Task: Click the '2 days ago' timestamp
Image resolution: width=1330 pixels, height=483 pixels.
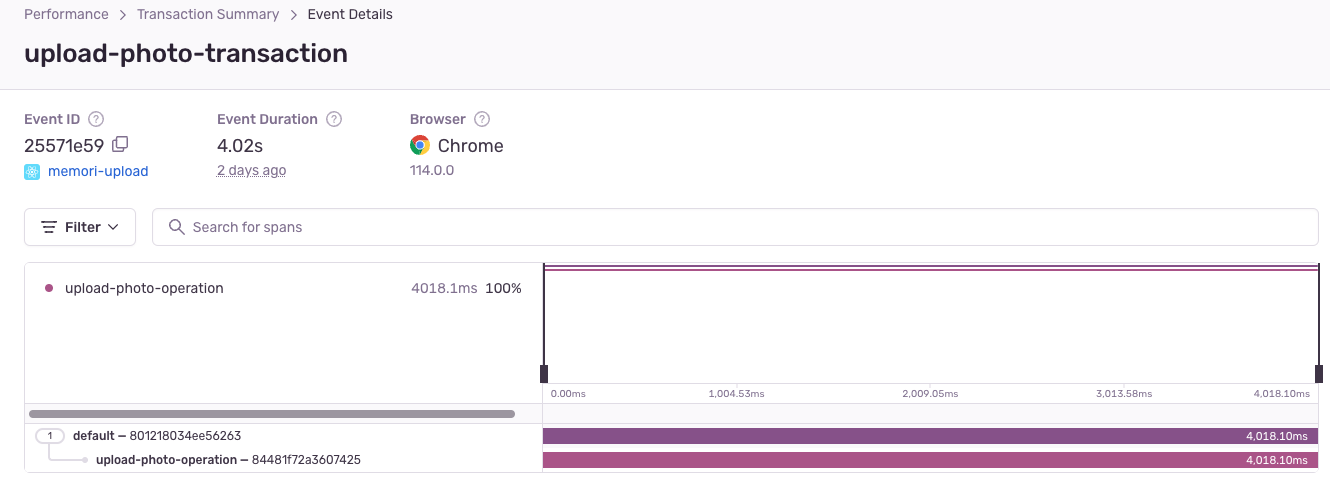Action: click(251, 171)
